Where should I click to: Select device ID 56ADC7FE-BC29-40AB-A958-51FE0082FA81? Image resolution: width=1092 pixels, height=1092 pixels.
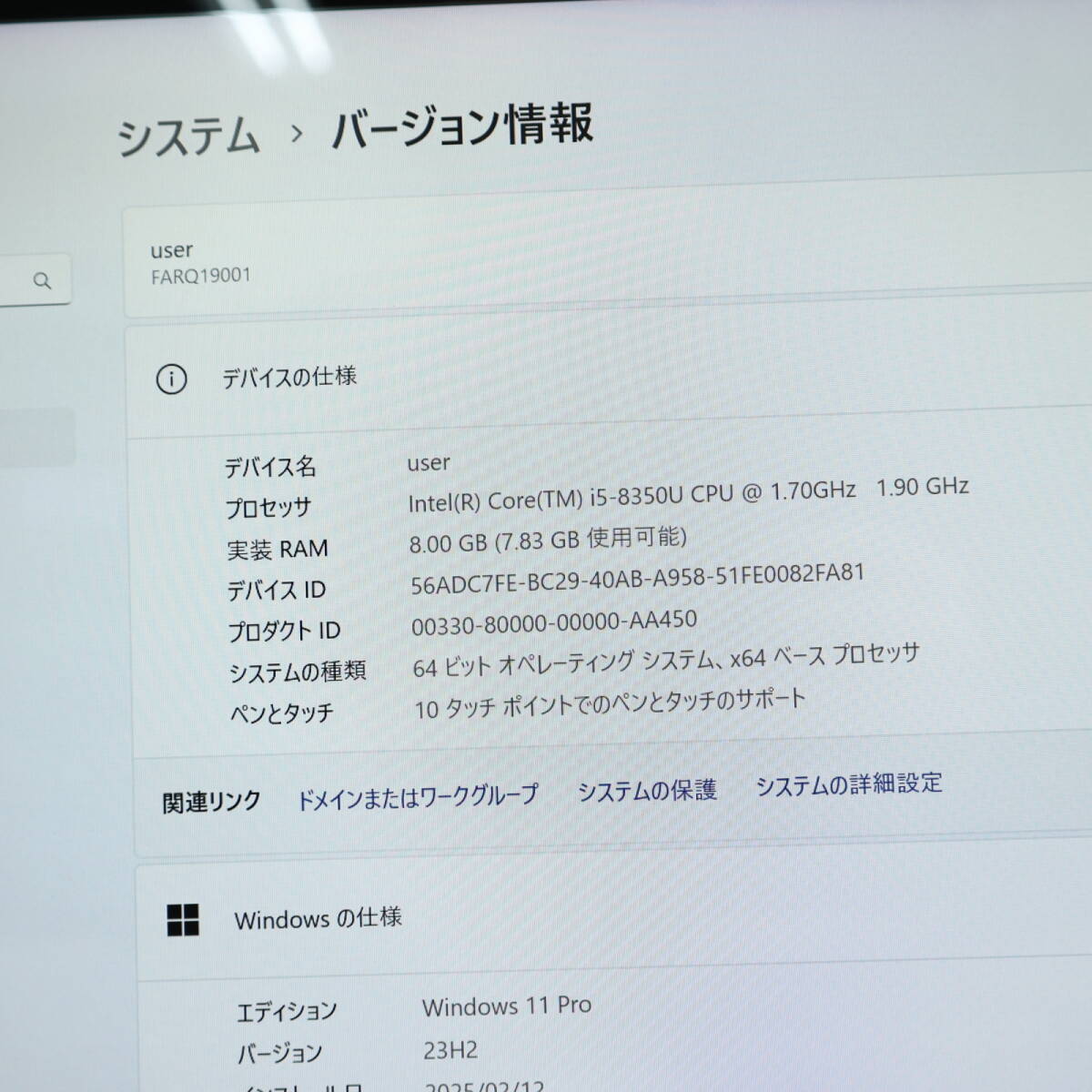[637, 579]
